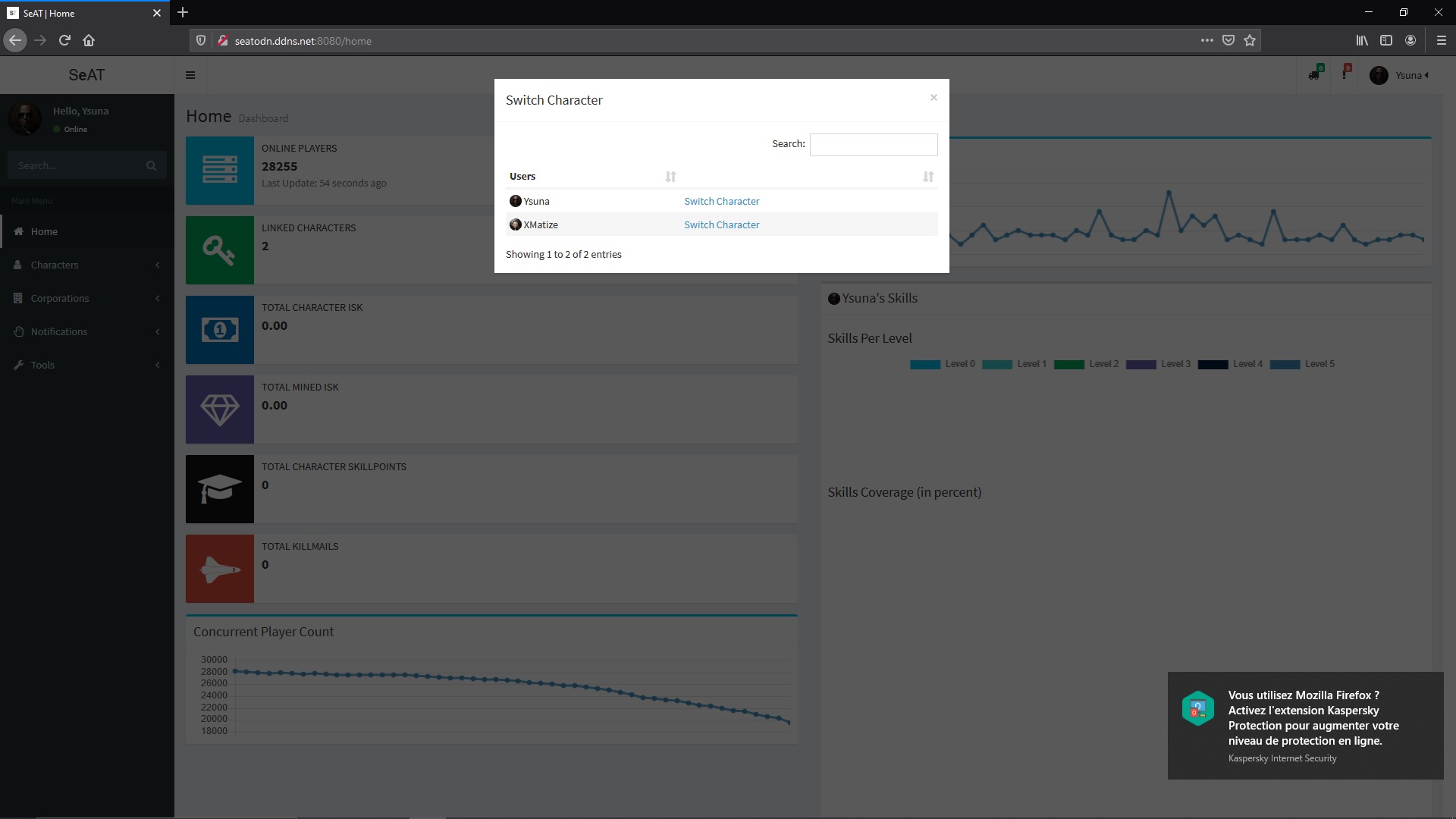Open the Tools sidebar menu

(42, 365)
